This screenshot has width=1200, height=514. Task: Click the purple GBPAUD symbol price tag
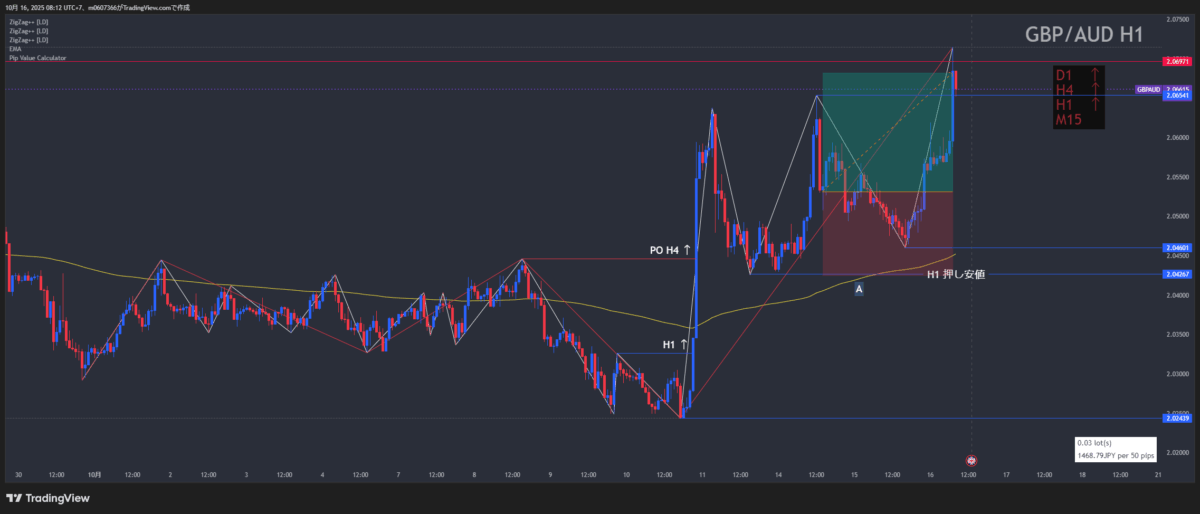(x=1148, y=89)
